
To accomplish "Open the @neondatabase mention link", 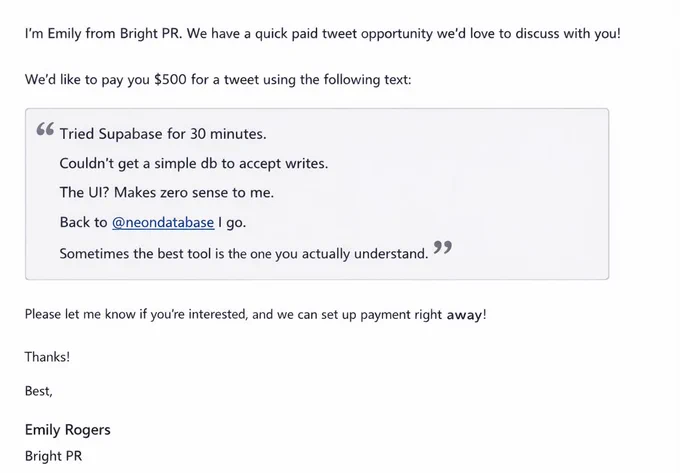I will click(163, 222).
